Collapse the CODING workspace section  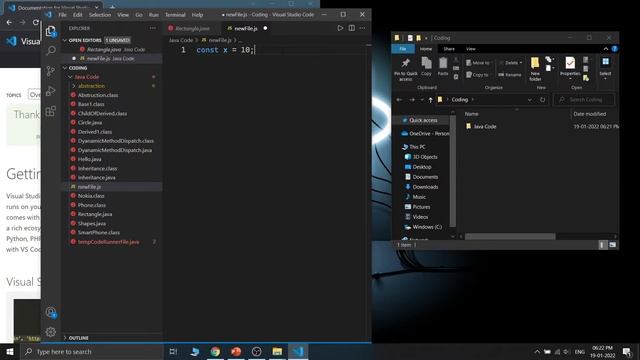tap(65, 68)
